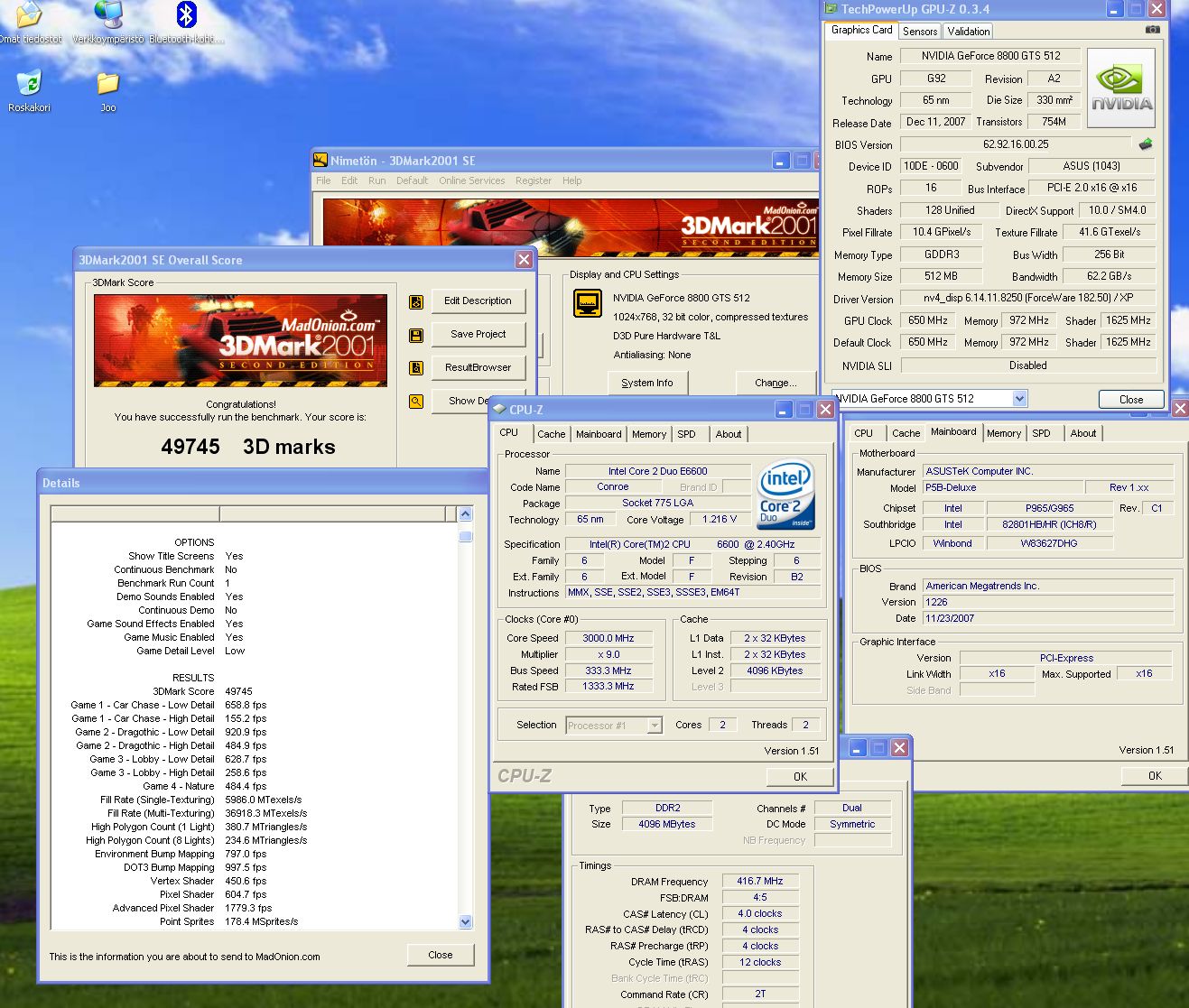Select the Graphics Card tab in GPU-Z

click(x=861, y=30)
